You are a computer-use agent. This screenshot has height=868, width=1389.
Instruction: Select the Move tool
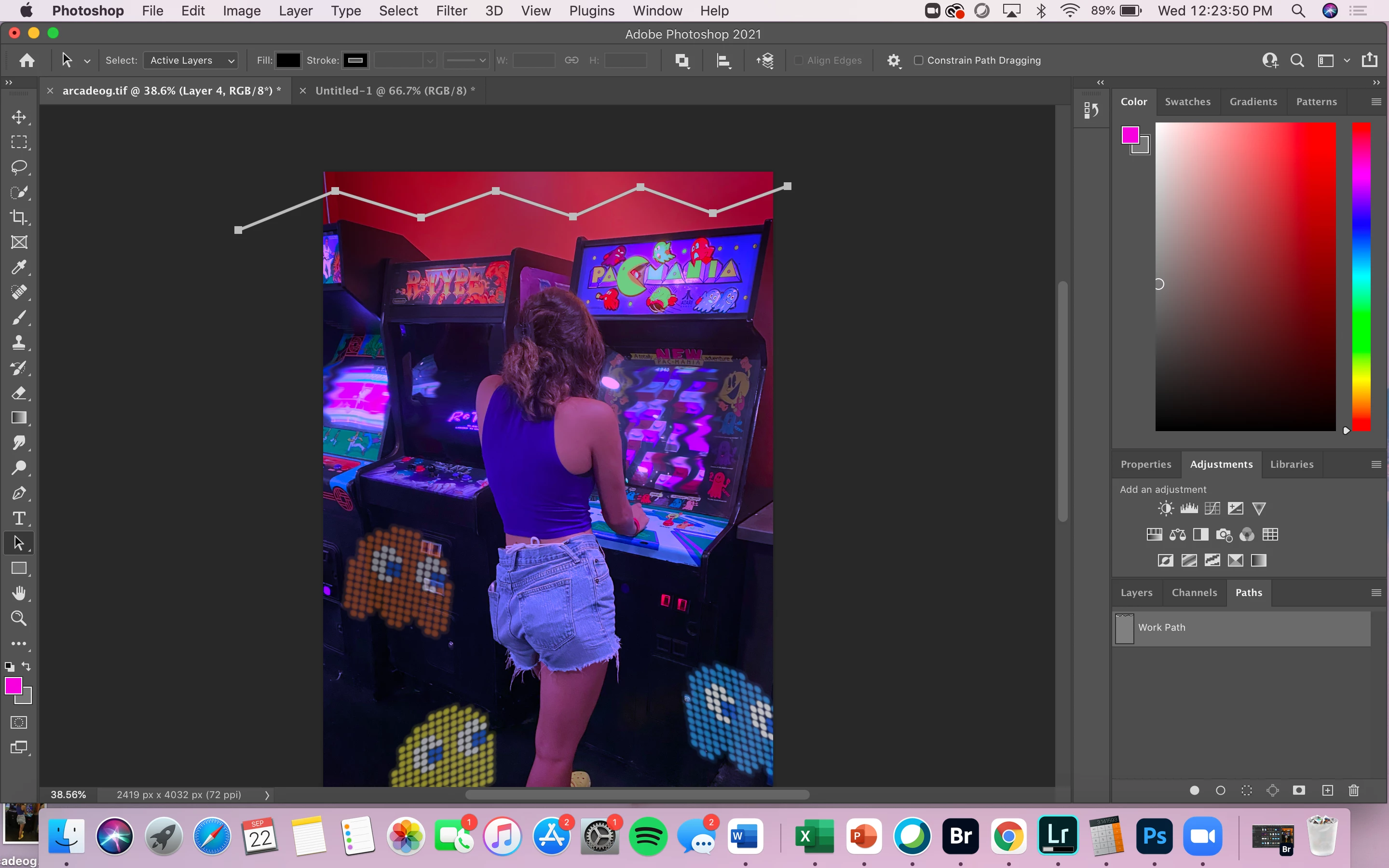(19, 117)
